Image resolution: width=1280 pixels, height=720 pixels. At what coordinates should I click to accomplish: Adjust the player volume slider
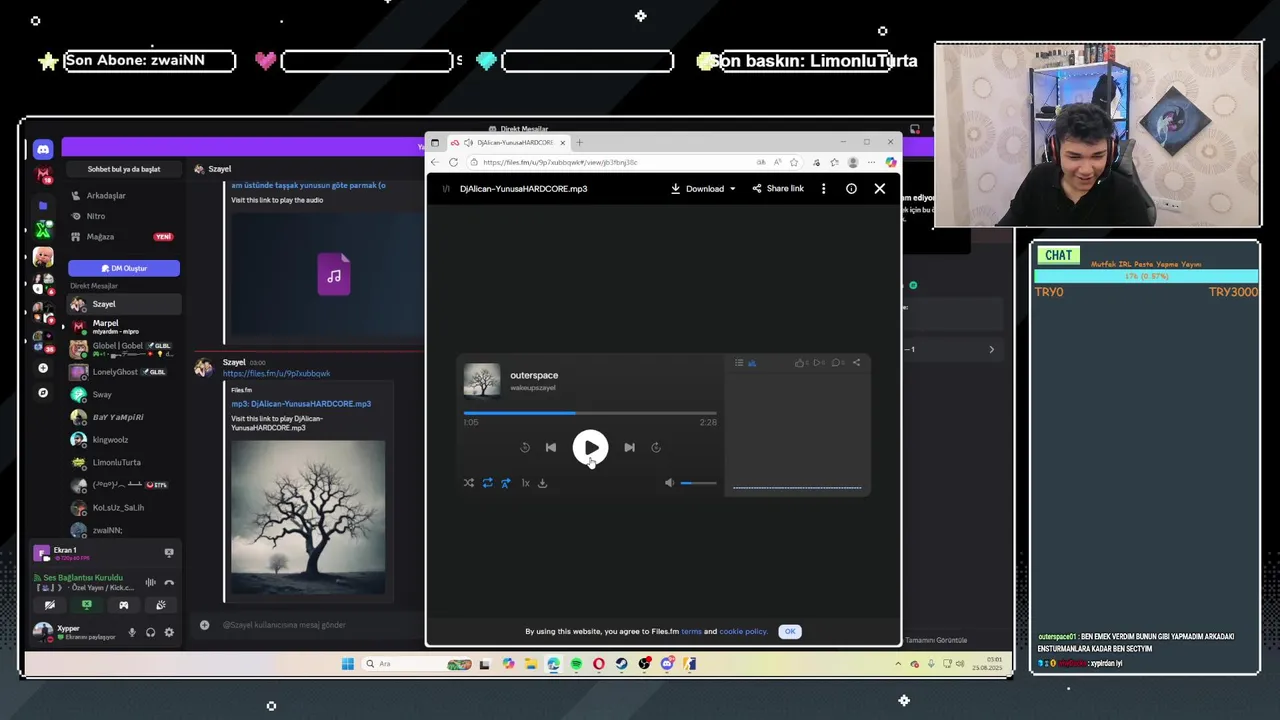pos(698,483)
